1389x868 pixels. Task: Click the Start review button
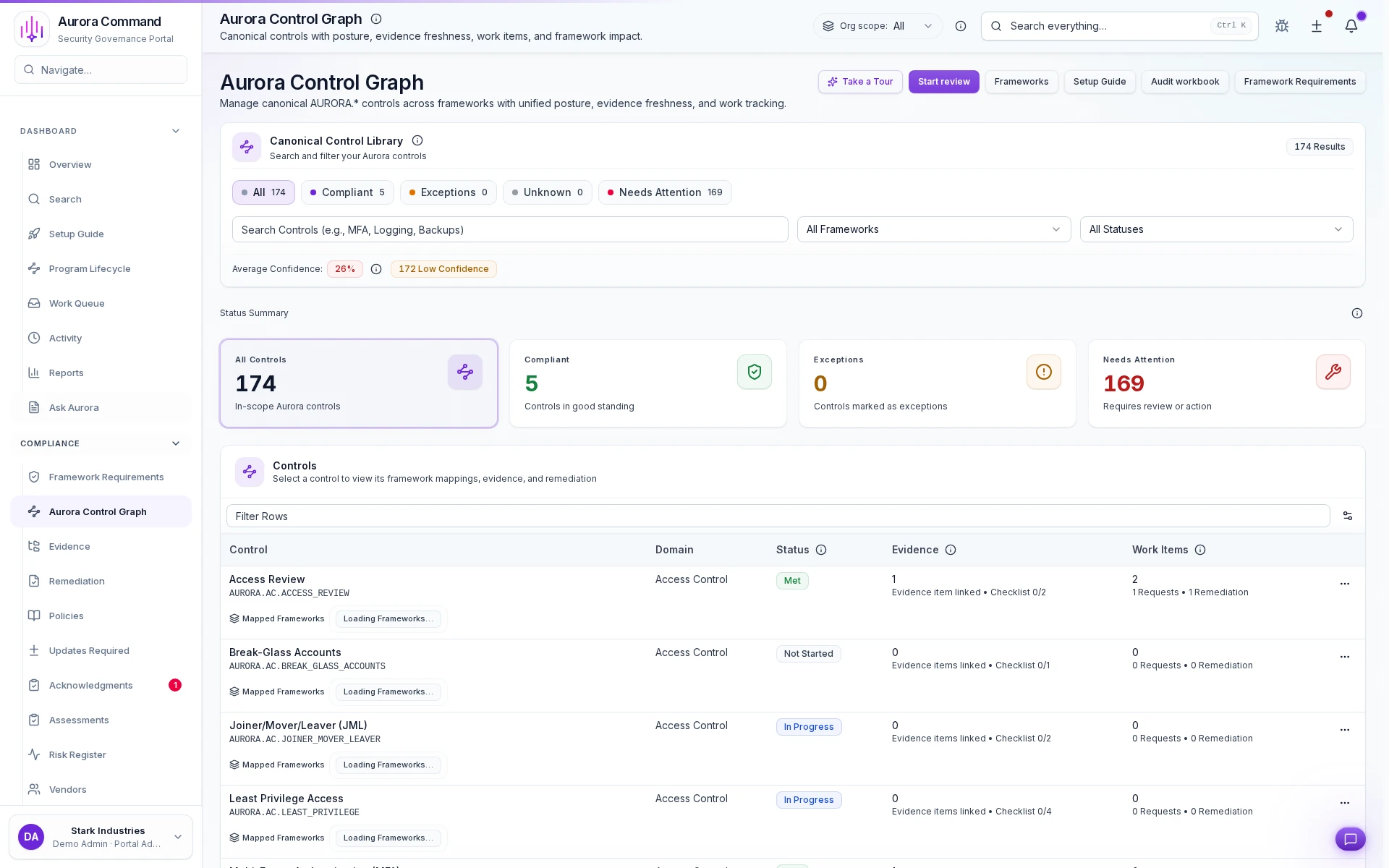pyautogui.click(x=943, y=82)
